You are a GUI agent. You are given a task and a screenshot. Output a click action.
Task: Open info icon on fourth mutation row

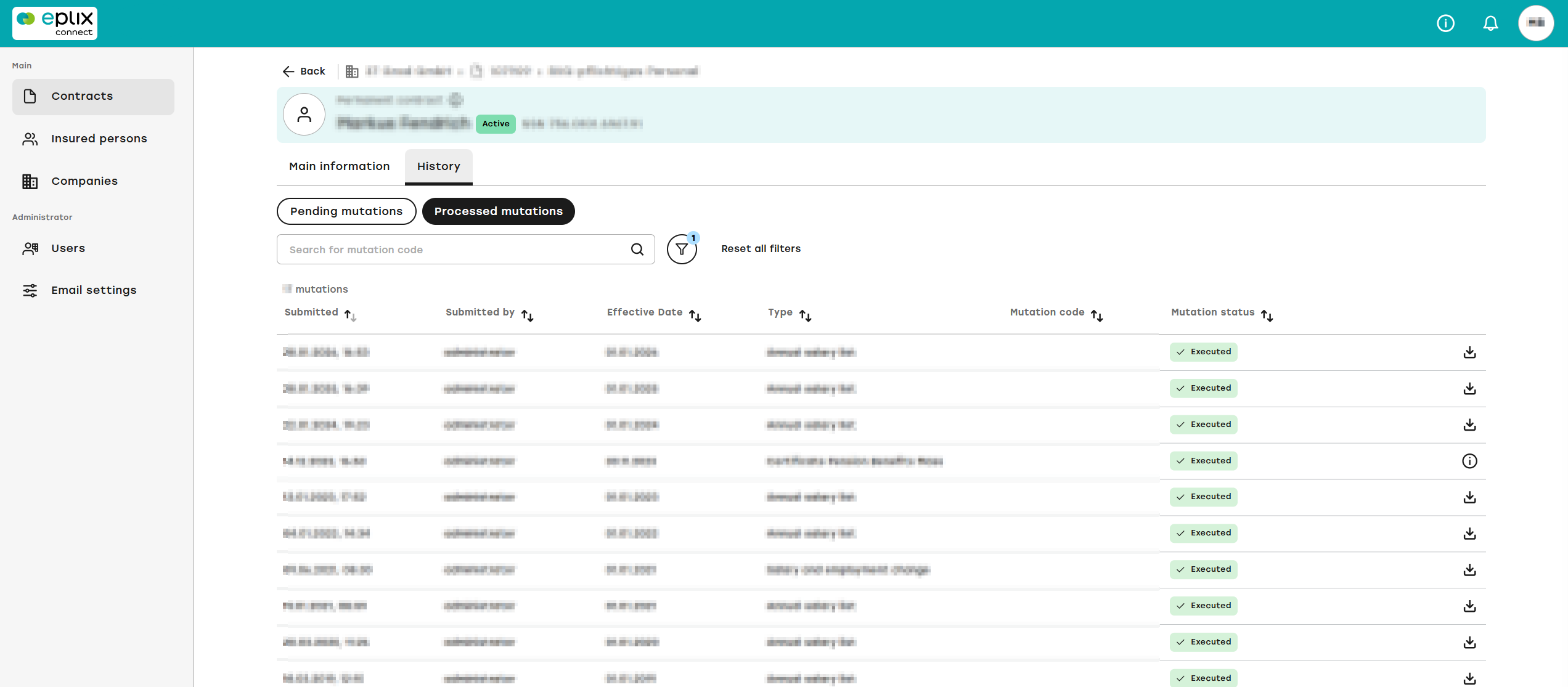tap(1469, 461)
